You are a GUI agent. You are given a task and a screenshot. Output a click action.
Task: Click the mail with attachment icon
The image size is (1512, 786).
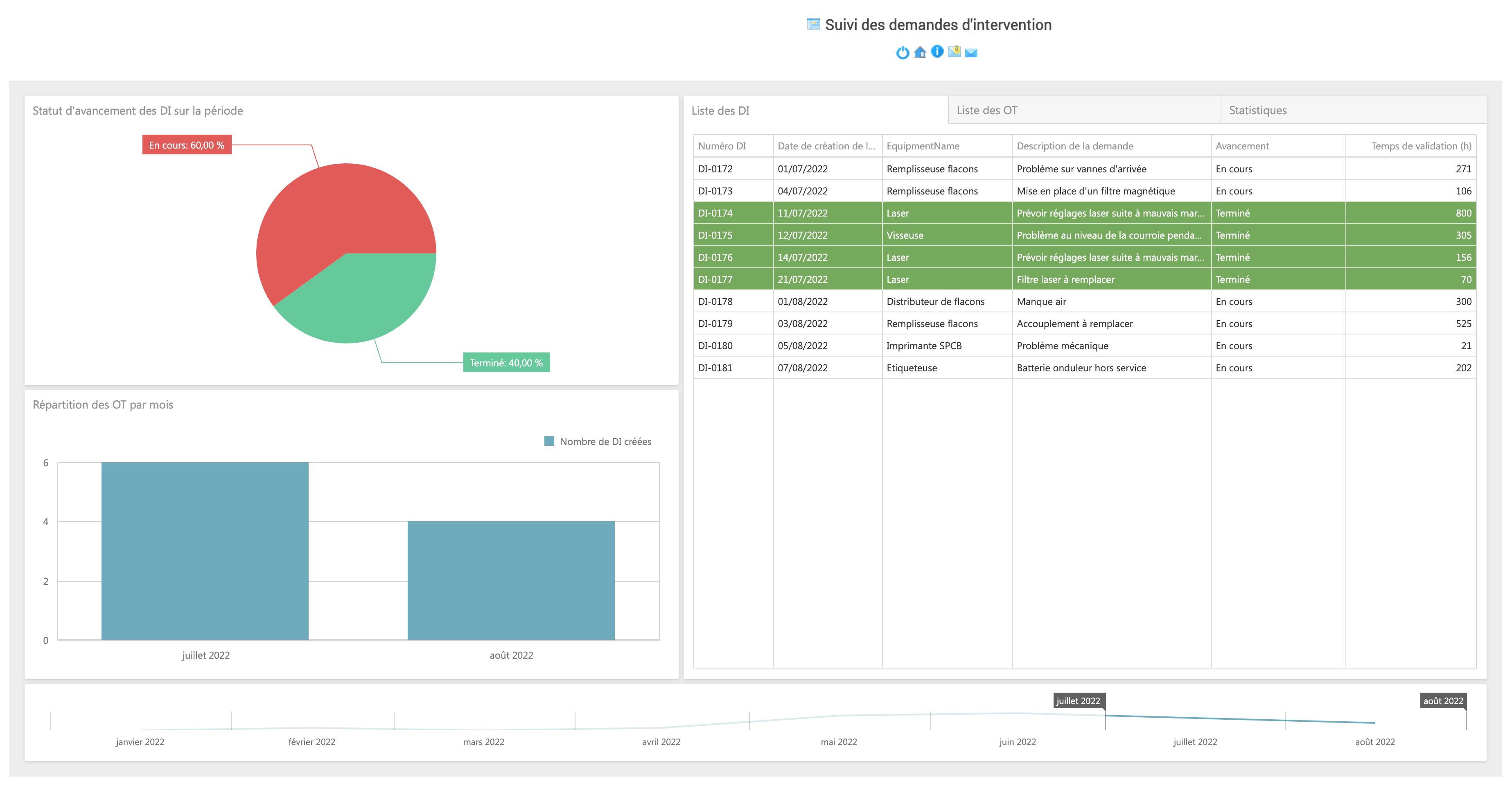tap(955, 52)
